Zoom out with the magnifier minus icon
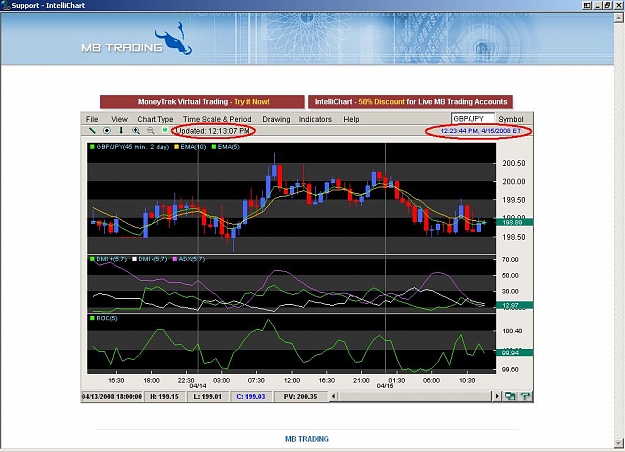Image resolution: width=625 pixels, height=452 pixels. click(150, 130)
